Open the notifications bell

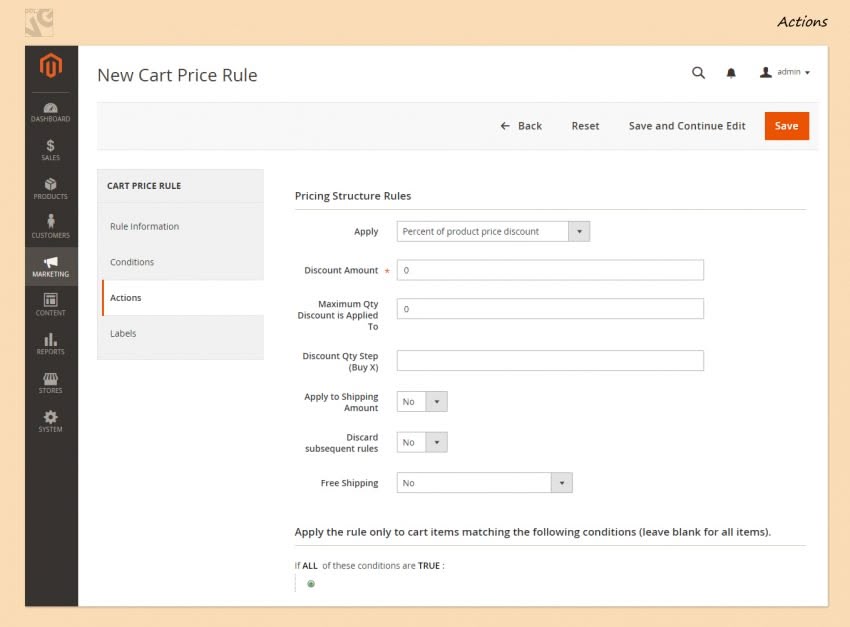point(731,73)
